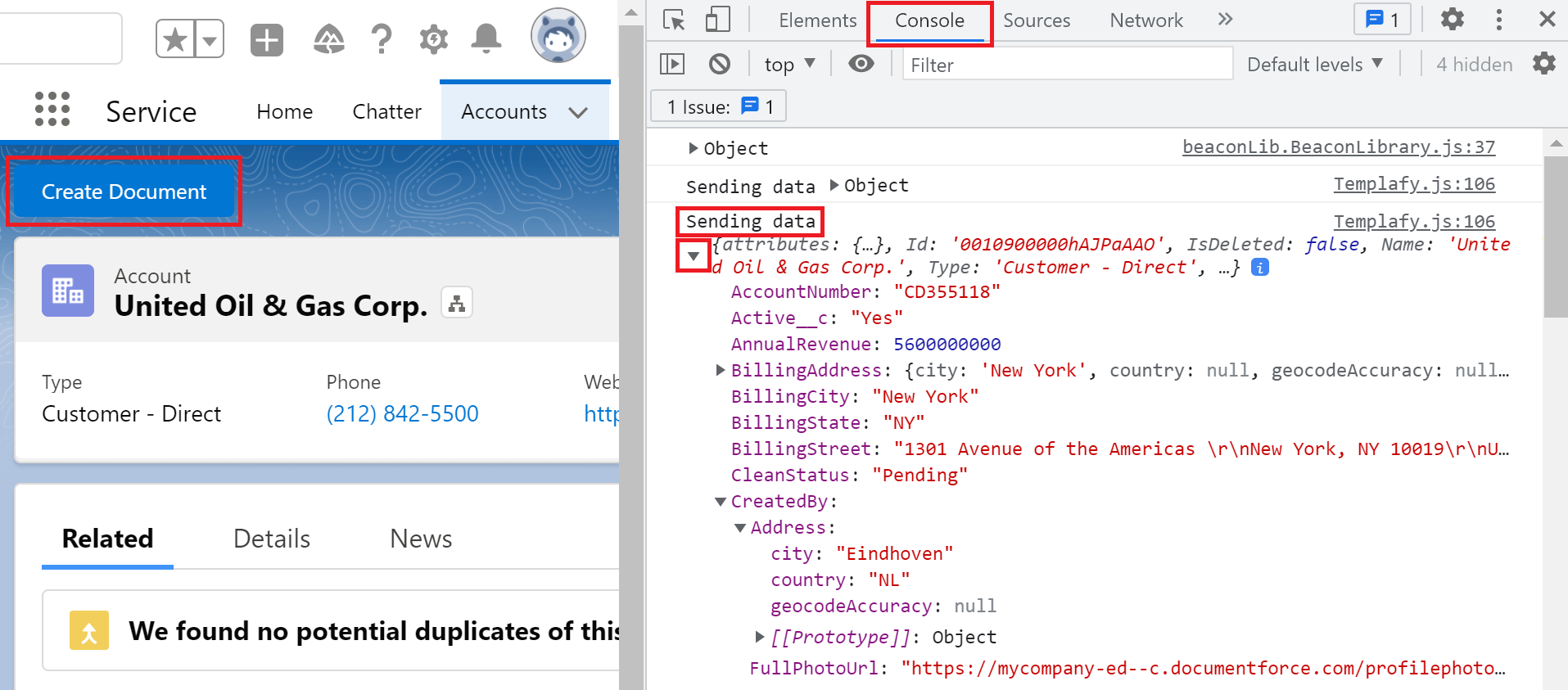Click the Favorites star icon
Screen dimensions: 1568x690
(x=174, y=39)
